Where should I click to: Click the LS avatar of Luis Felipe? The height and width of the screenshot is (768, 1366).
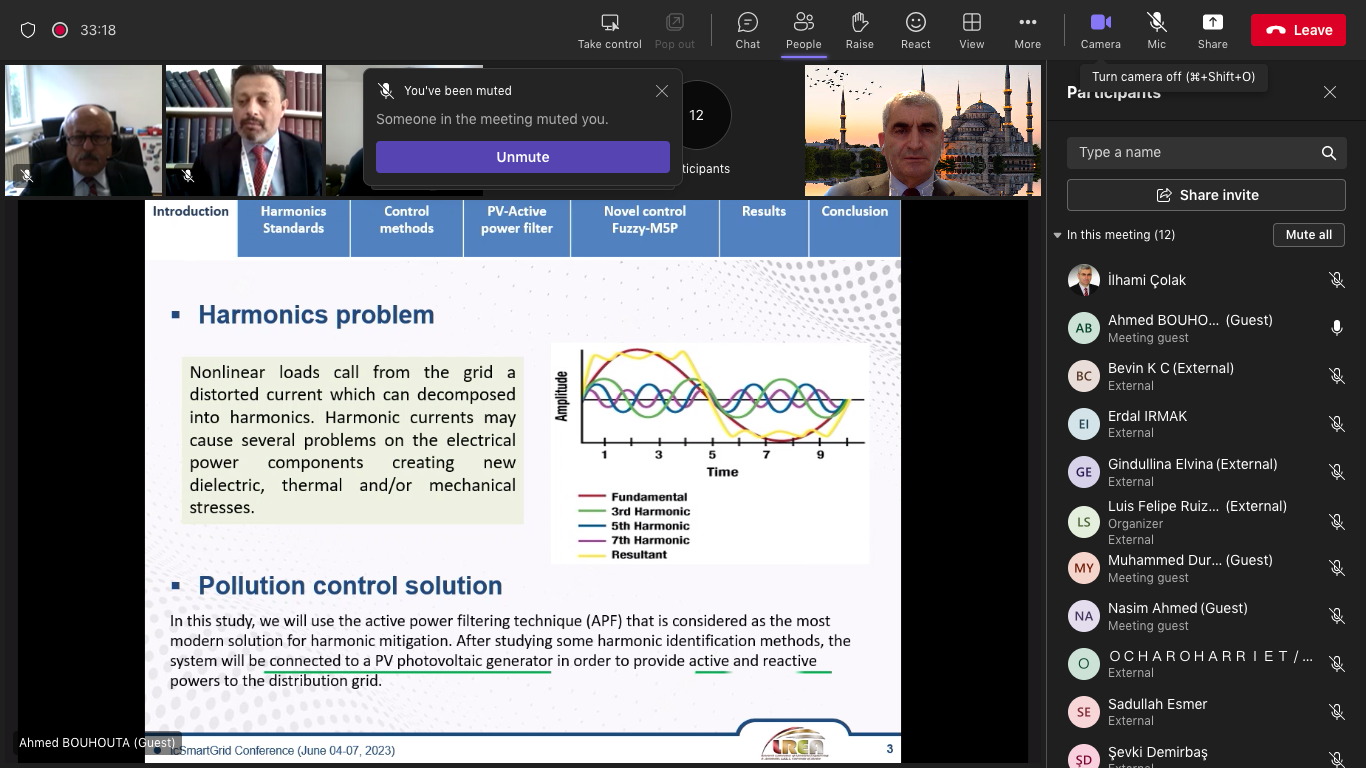point(1084,522)
